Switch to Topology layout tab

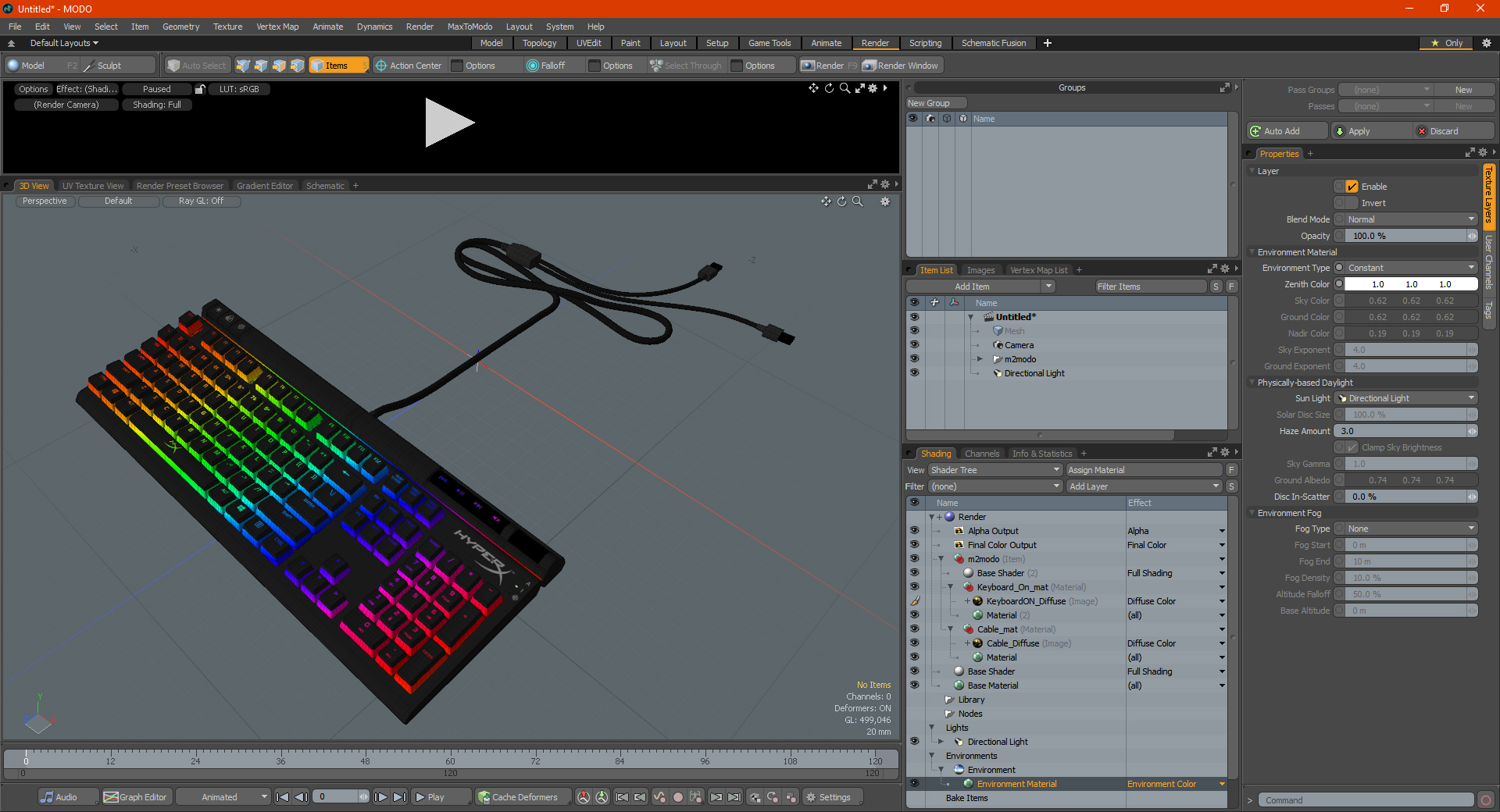point(540,43)
